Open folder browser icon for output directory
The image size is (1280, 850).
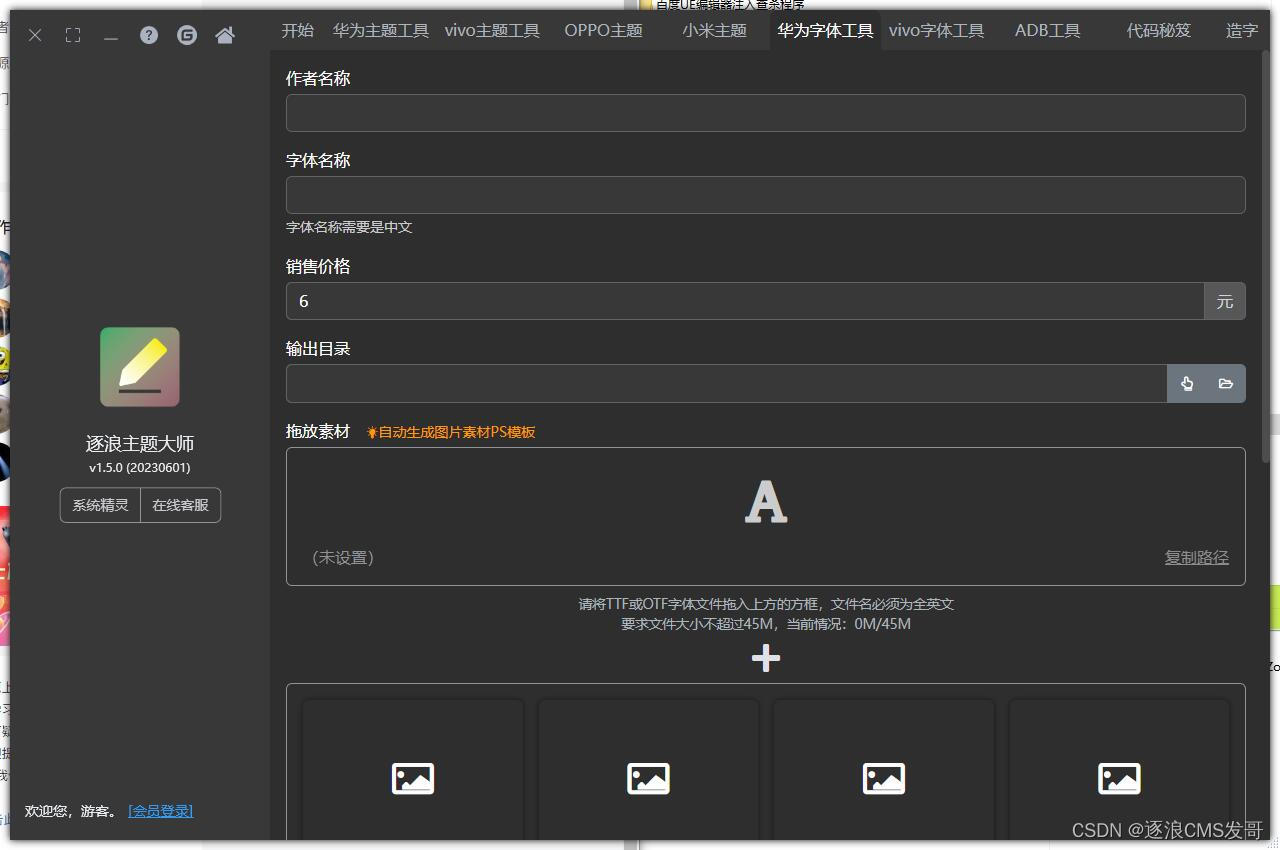pyautogui.click(x=1226, y=384)
